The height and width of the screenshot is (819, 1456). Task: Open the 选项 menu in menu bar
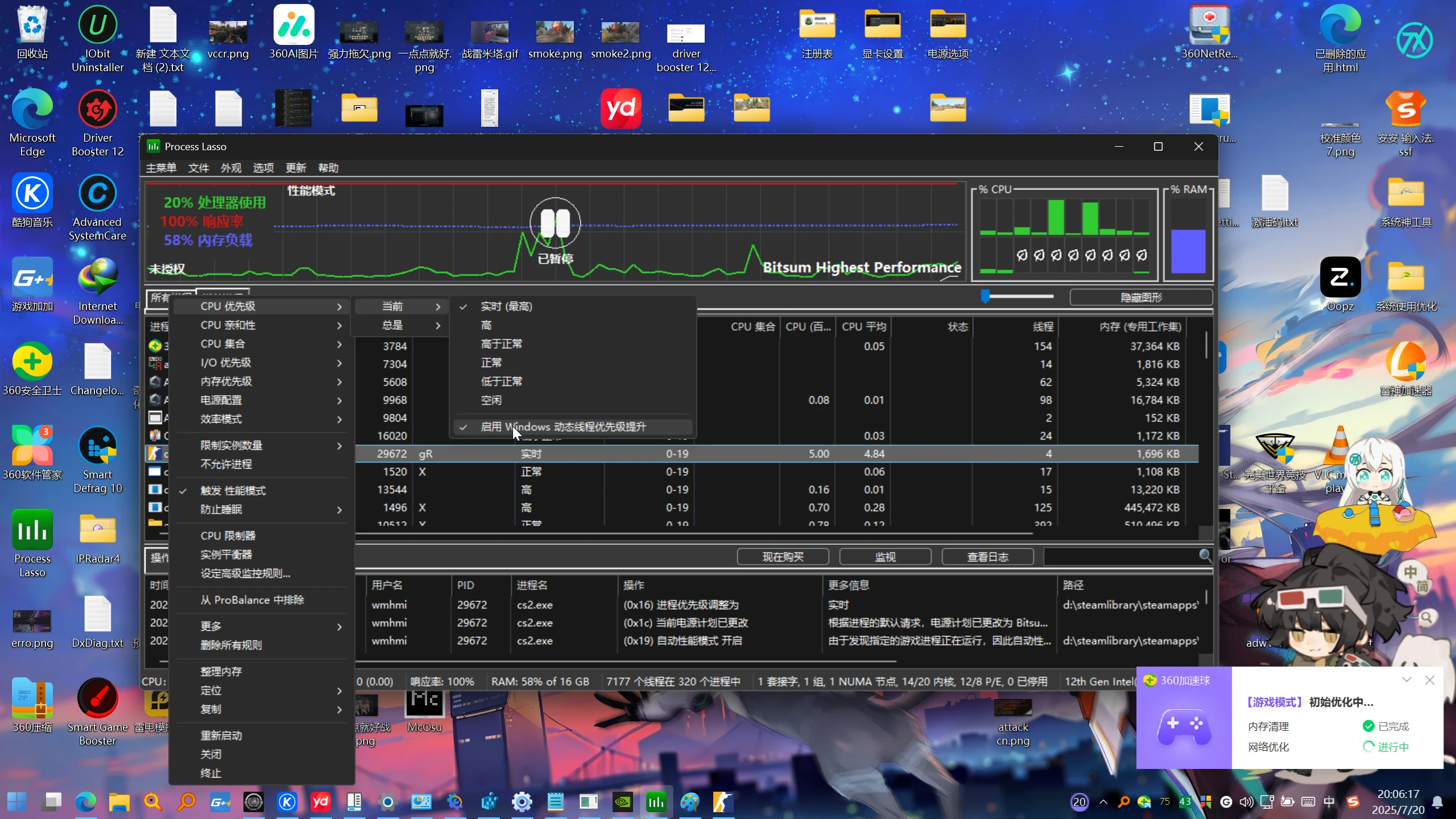coord(263,168)
